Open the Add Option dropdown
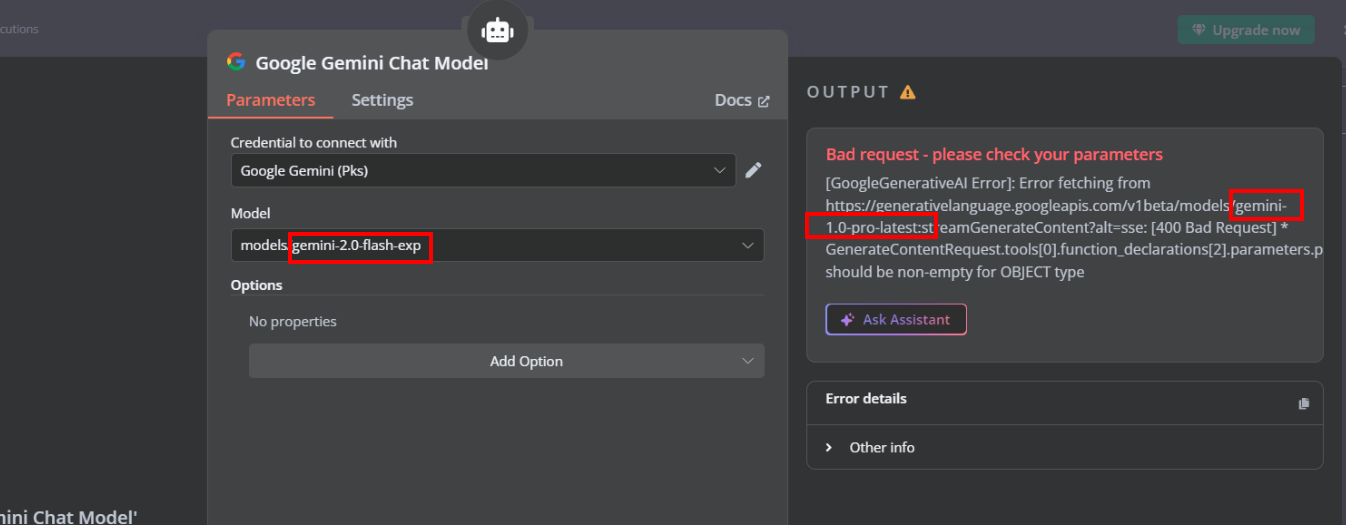This screenshot has width=1346, height=525. [507, 361]
